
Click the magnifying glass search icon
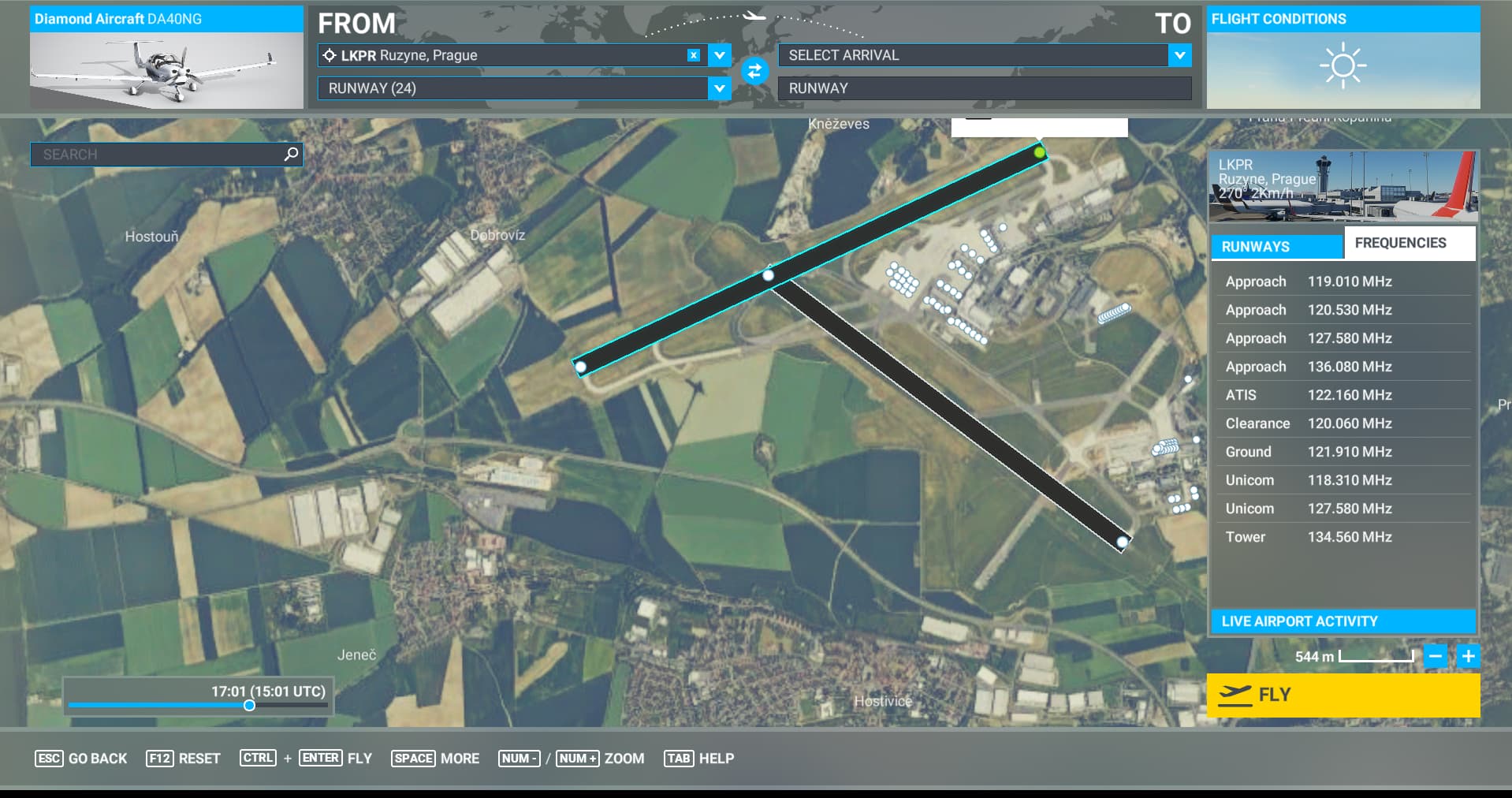click(x=290, y=155)
